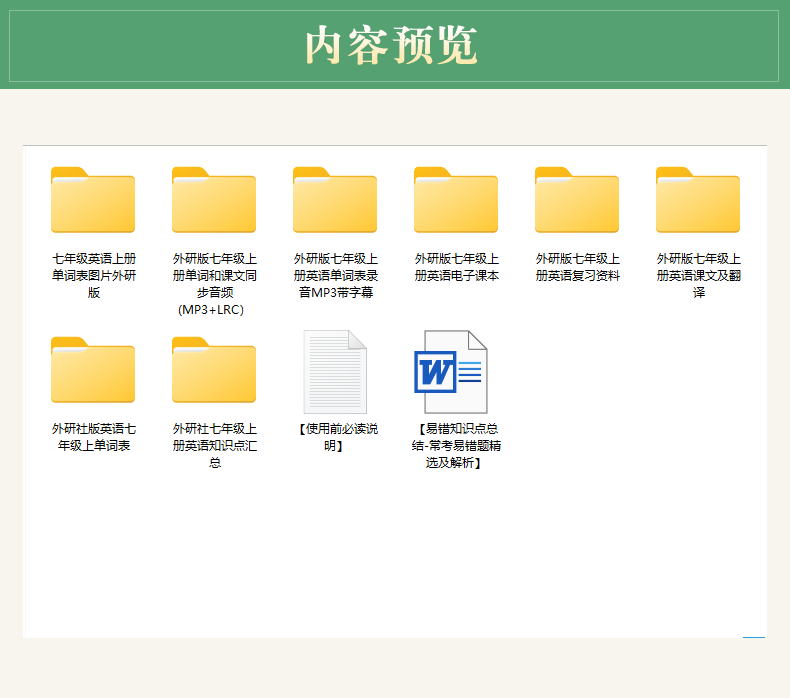790x698 pixels.
Task: Click the file name 外研版七年级上册英语课文及翻译
Action: coord(698,275)
